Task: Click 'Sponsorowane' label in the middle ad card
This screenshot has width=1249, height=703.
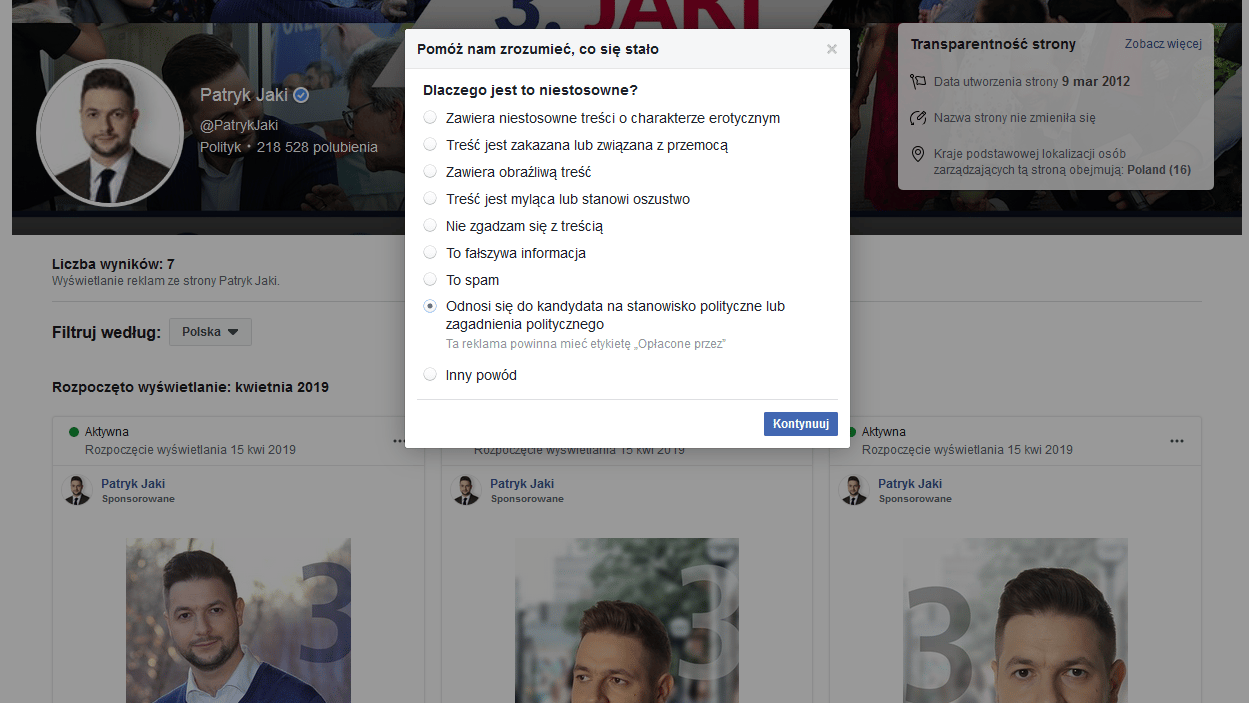Action: click(x=527, y=499)
